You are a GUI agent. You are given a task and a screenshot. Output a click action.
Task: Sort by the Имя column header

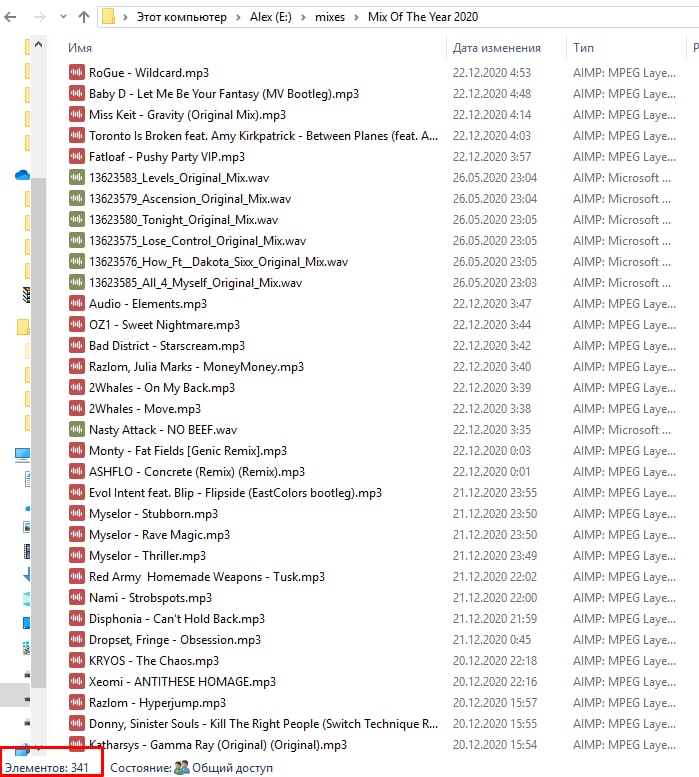(x=80, y=48)
